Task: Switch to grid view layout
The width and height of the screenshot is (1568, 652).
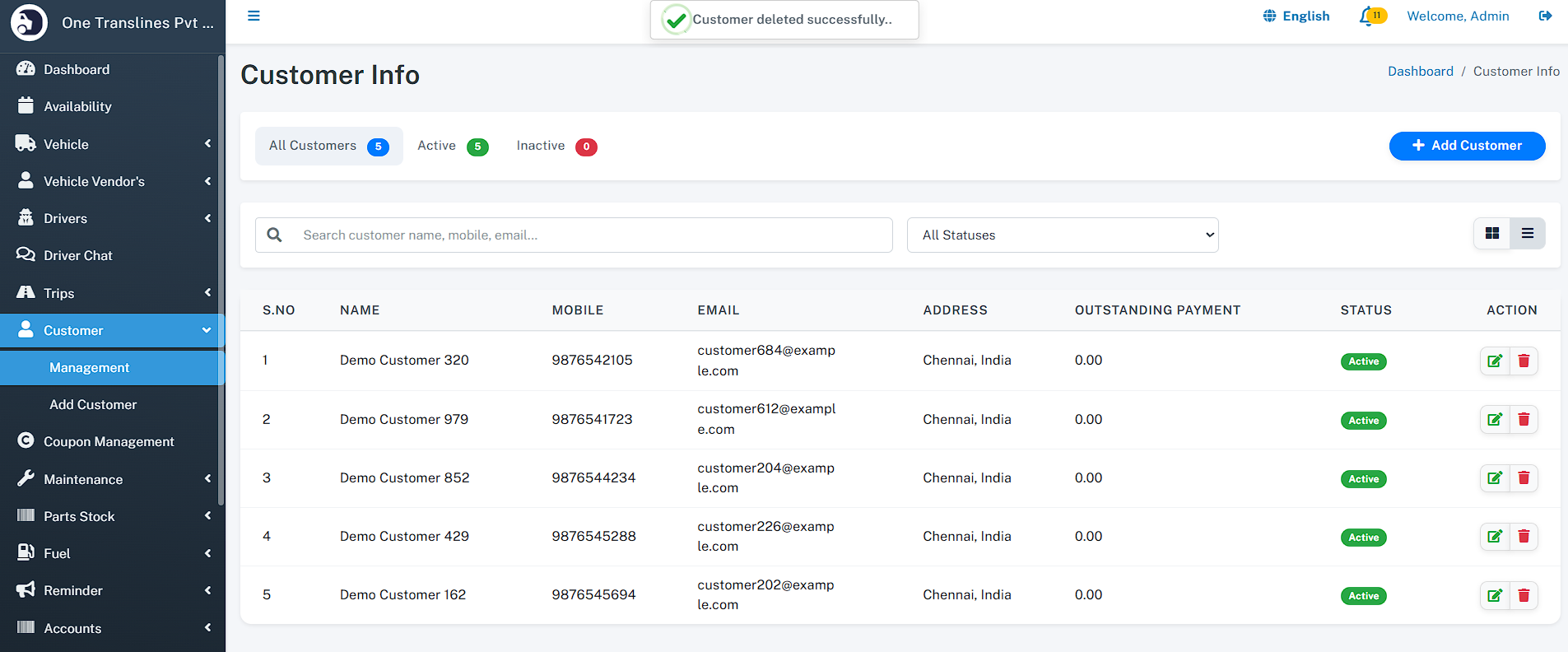Action: pyautogui.click(x=1492, y=234)
